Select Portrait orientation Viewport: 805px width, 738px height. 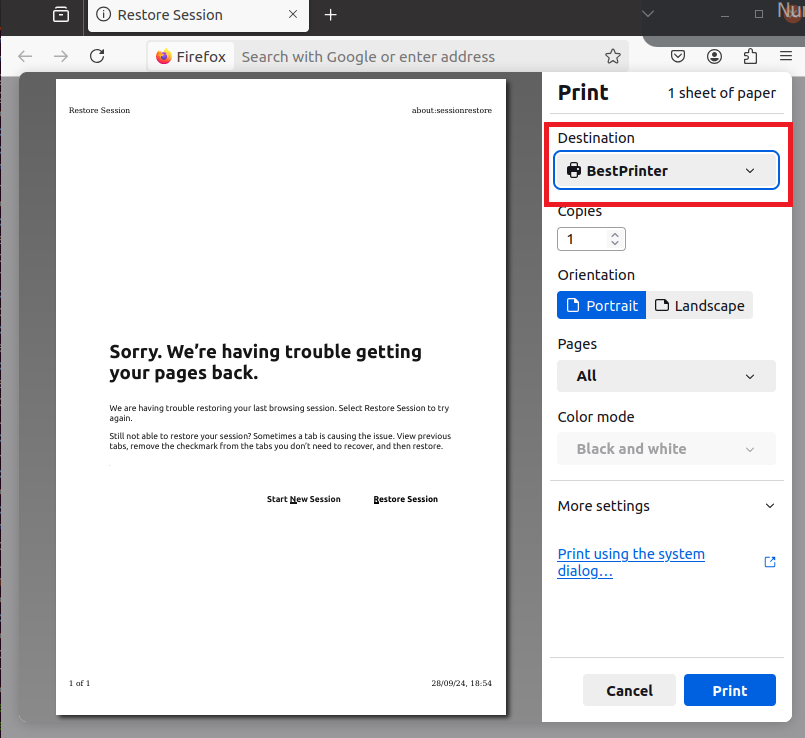tap(601, 306)
